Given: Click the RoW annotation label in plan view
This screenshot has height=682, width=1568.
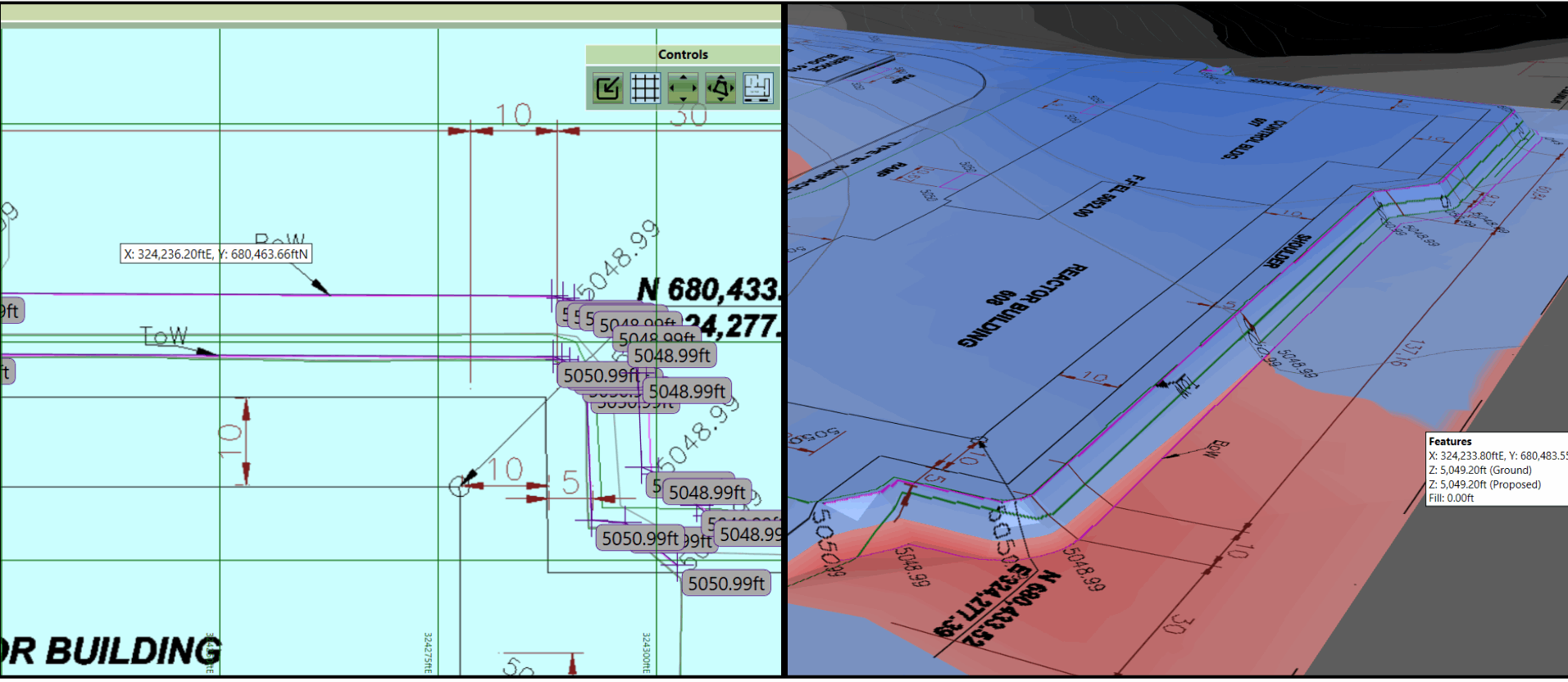Looking at the screenshot, I should point(279,240).
